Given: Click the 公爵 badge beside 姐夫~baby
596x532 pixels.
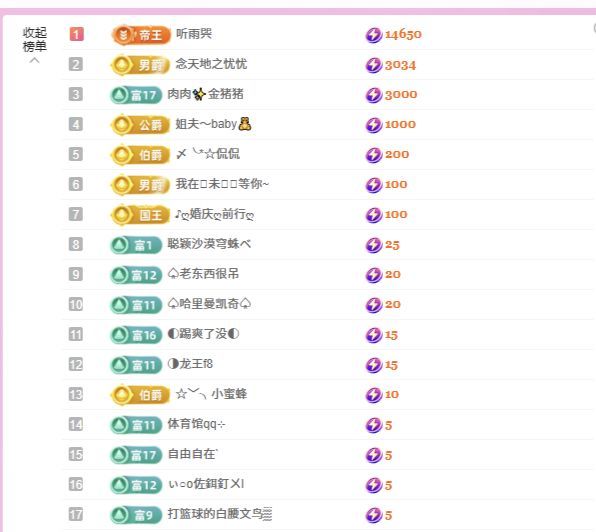Looking at the screenshot, I should click(140, 125).
